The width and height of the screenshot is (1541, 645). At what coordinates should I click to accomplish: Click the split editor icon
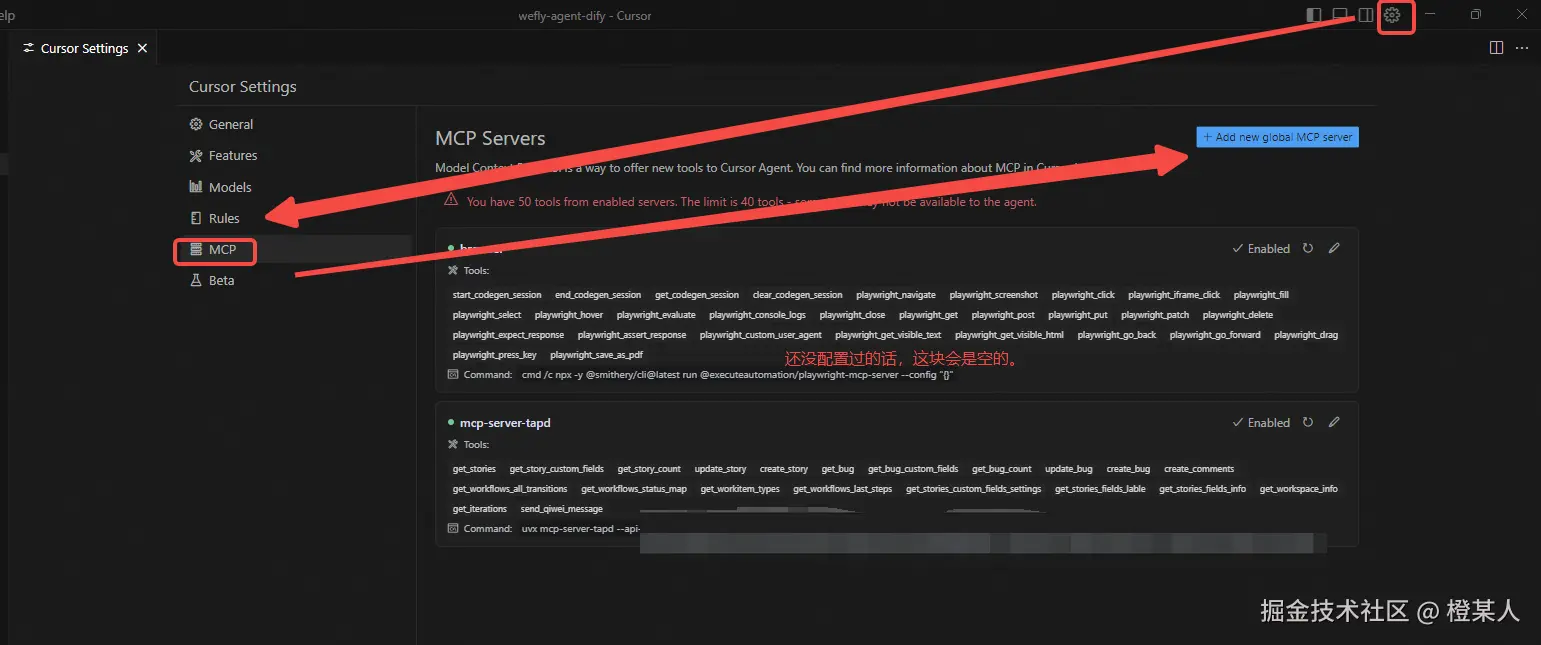pyautogui.click(x=1496, y=47)
